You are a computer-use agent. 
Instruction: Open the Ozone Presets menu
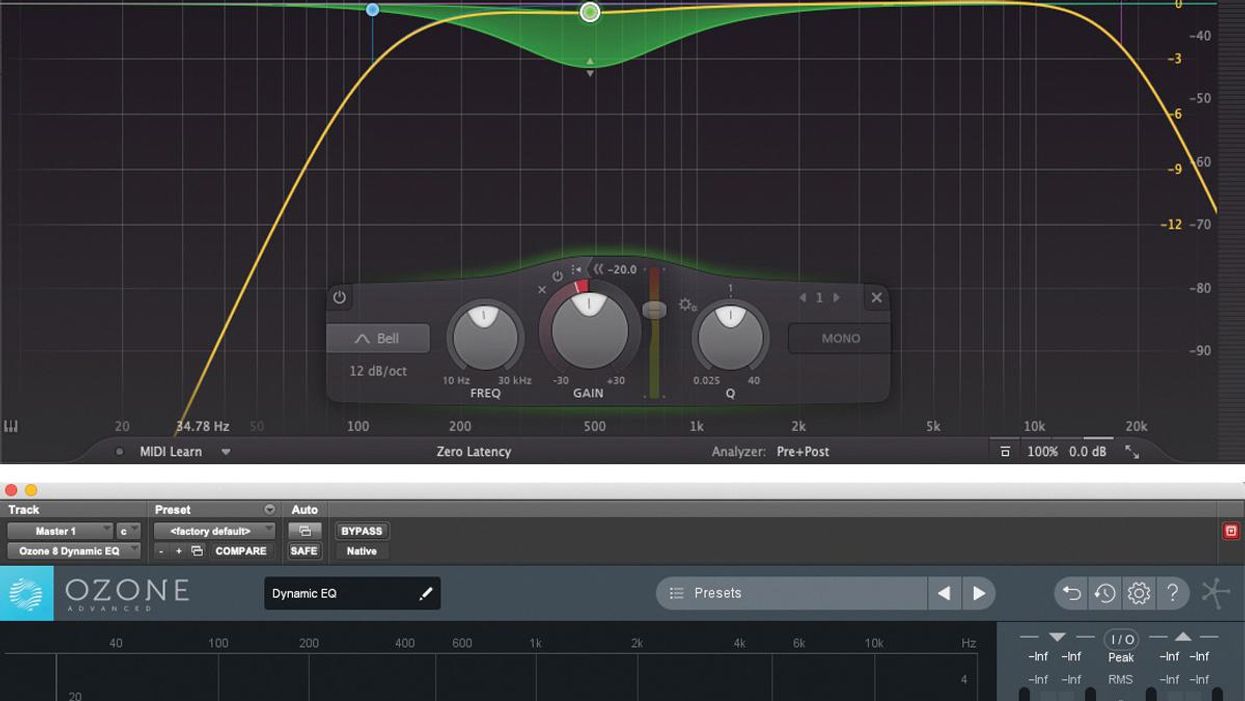point(790,593)
